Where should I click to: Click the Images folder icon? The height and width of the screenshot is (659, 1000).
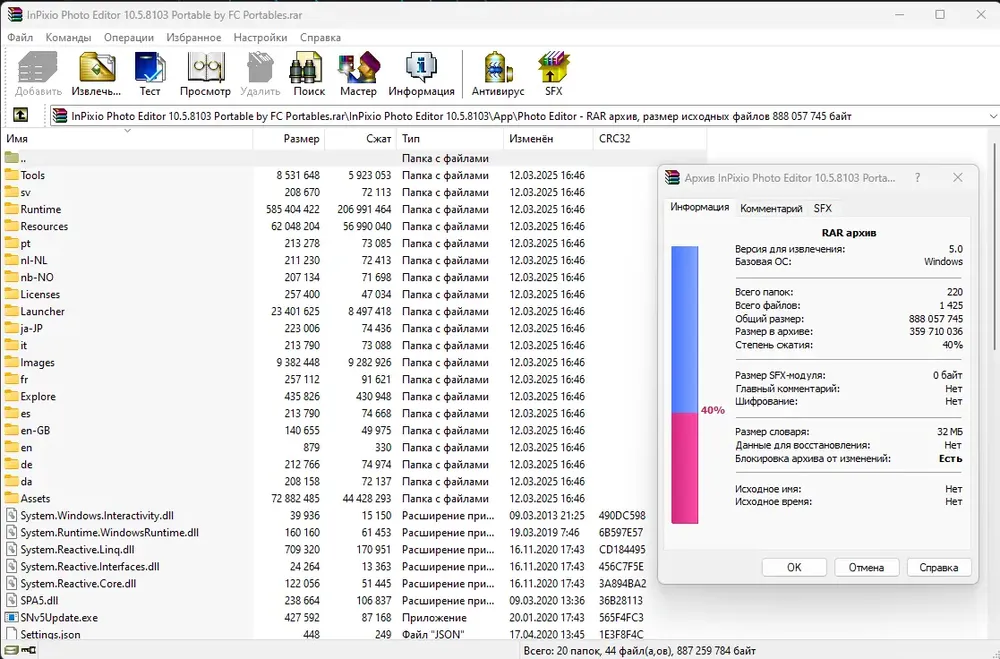click(x=11, y=362)
